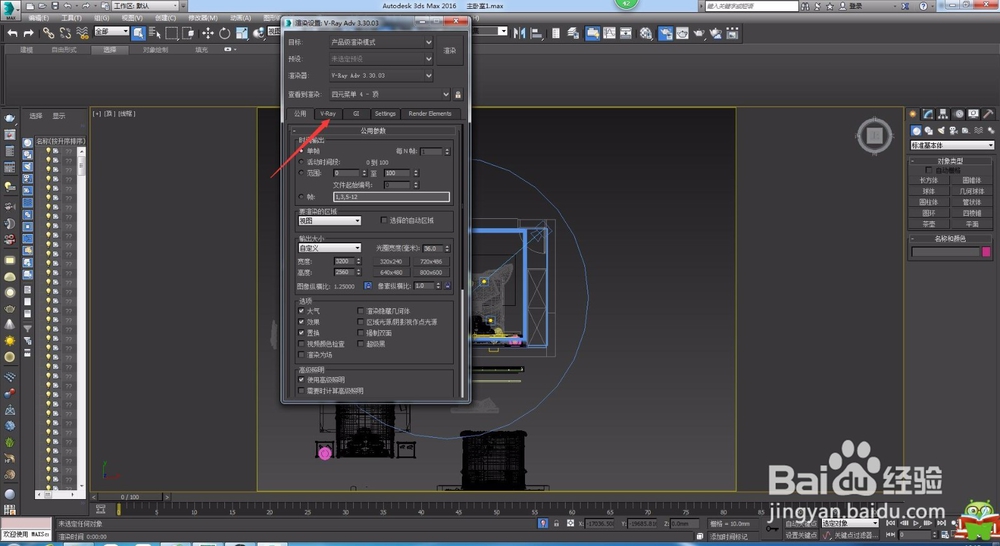Image resolution: width=1000 pixels, height=546 pixels.
Task: Click the 长方体 box primitive button
Action: point(929,181)
